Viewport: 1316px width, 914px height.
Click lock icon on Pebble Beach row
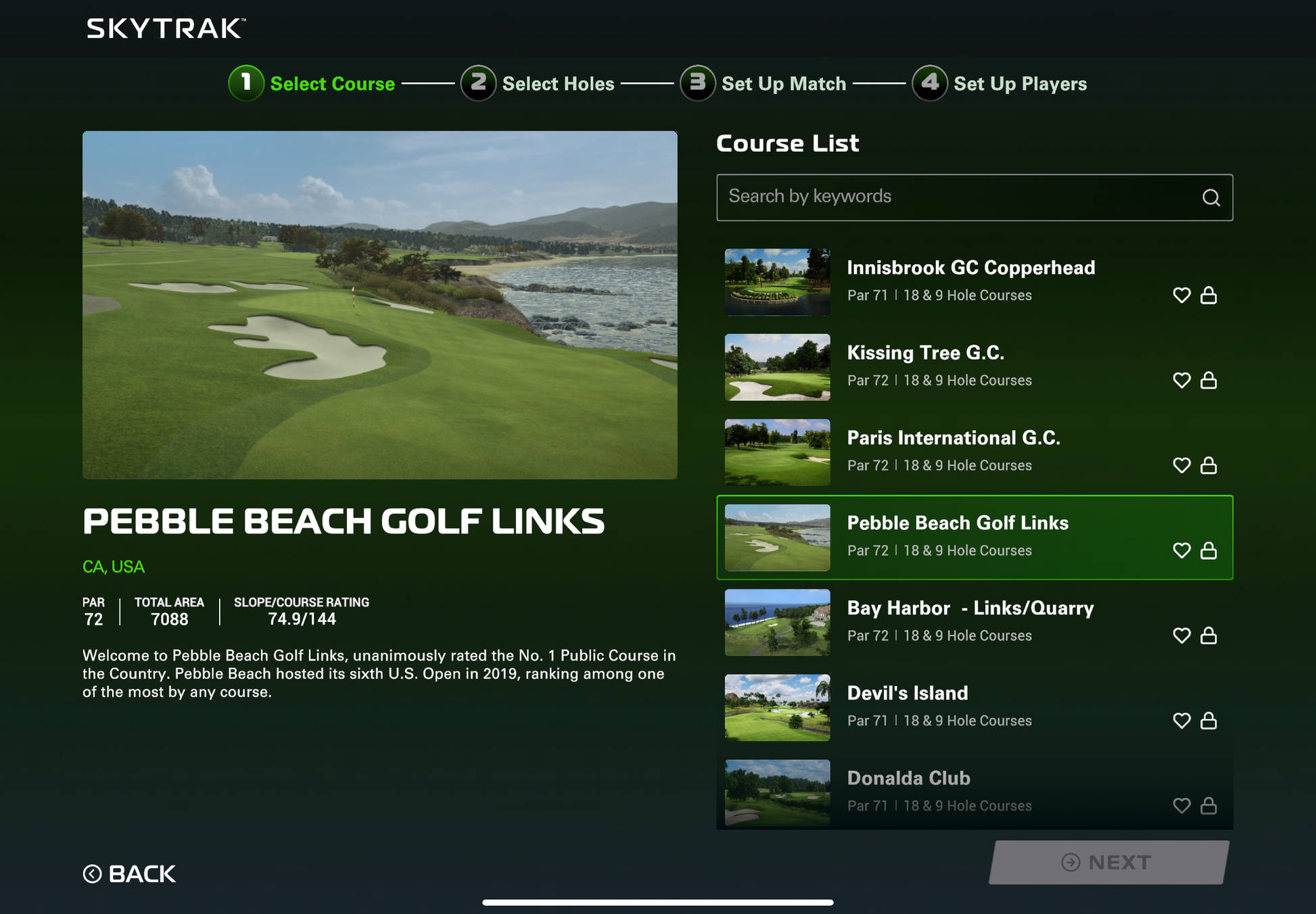(x=1208, y=551)
